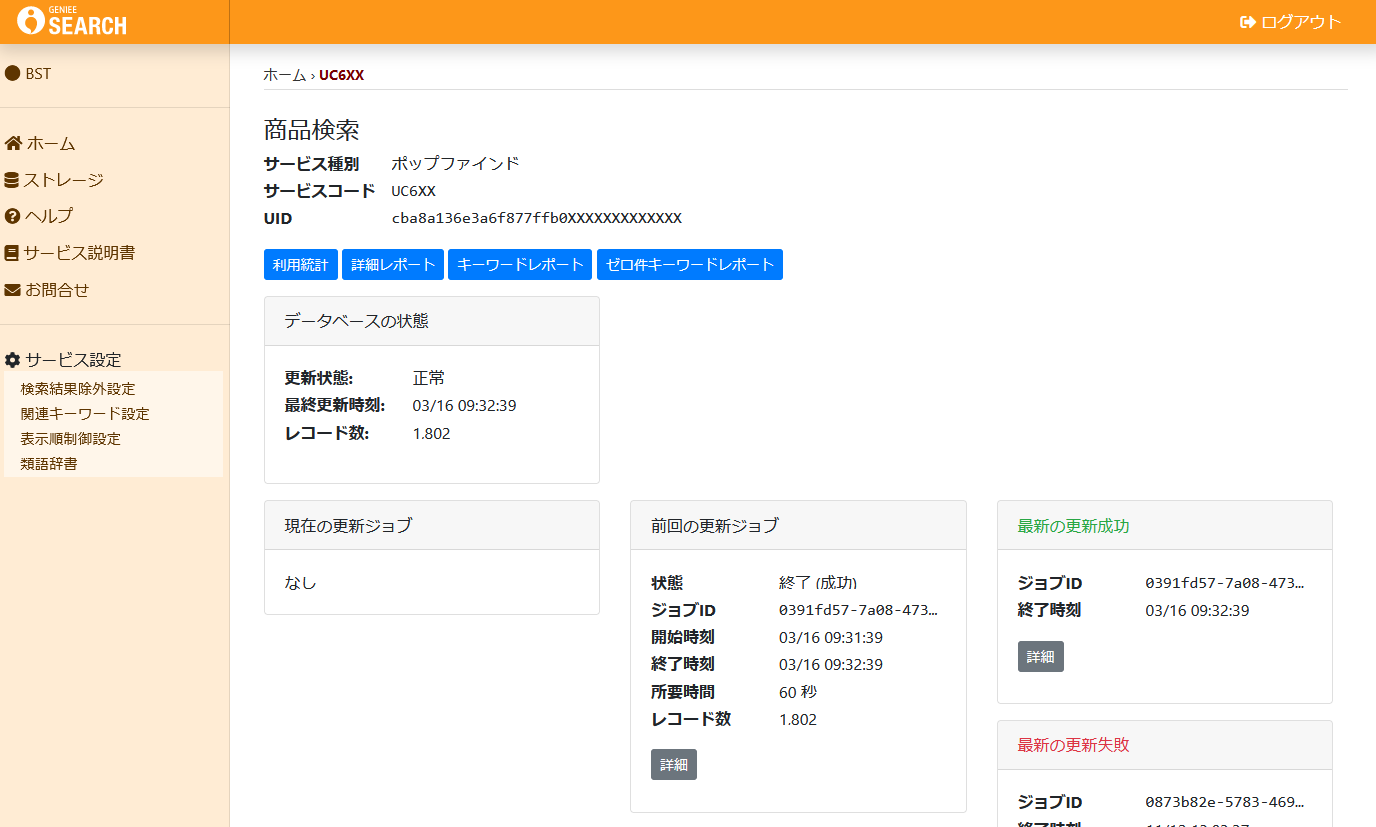Click job ID 0873b82e-5783-469…
This screenshot has width=1376, height=827.
pyautogui.click(x=1225, y=802)
